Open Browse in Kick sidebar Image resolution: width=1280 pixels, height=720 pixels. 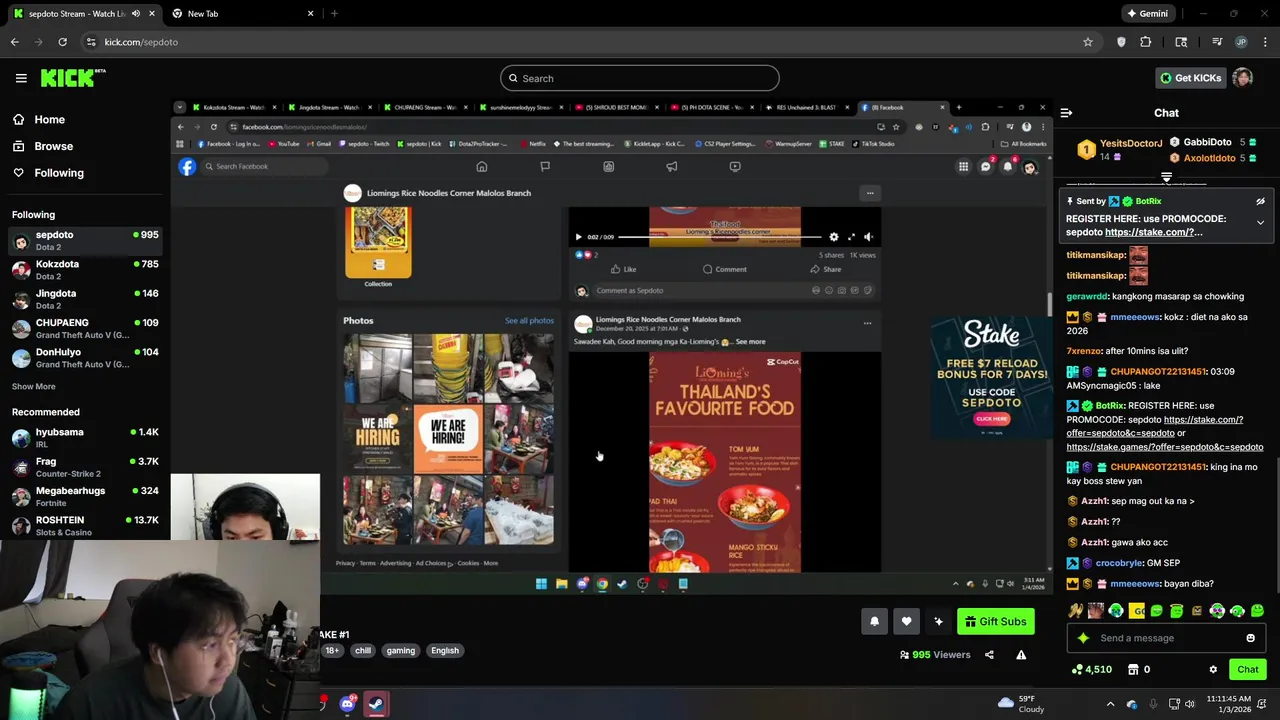[x=43, y=146]
